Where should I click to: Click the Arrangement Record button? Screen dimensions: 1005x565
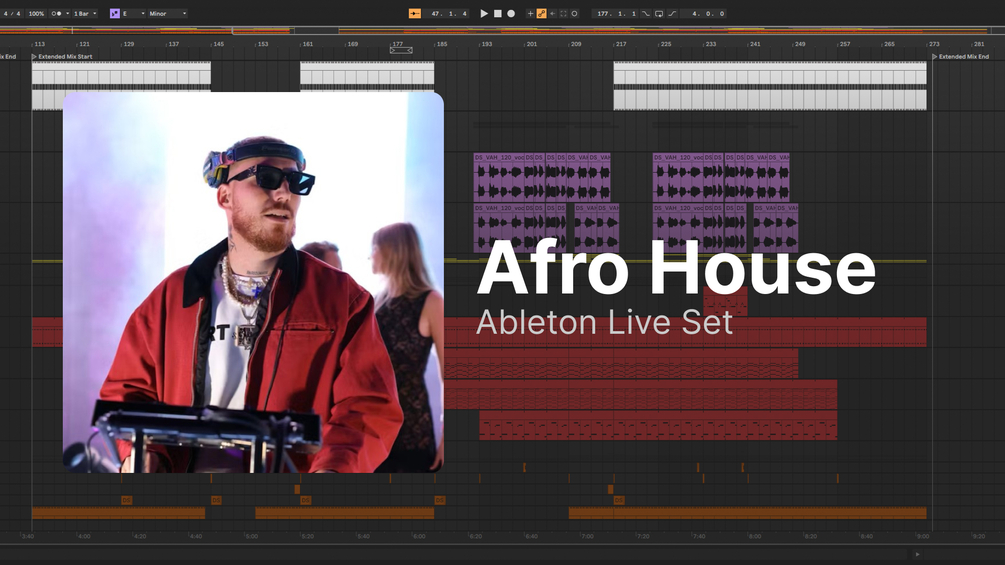pyautogui.click(x=511, y=13)
